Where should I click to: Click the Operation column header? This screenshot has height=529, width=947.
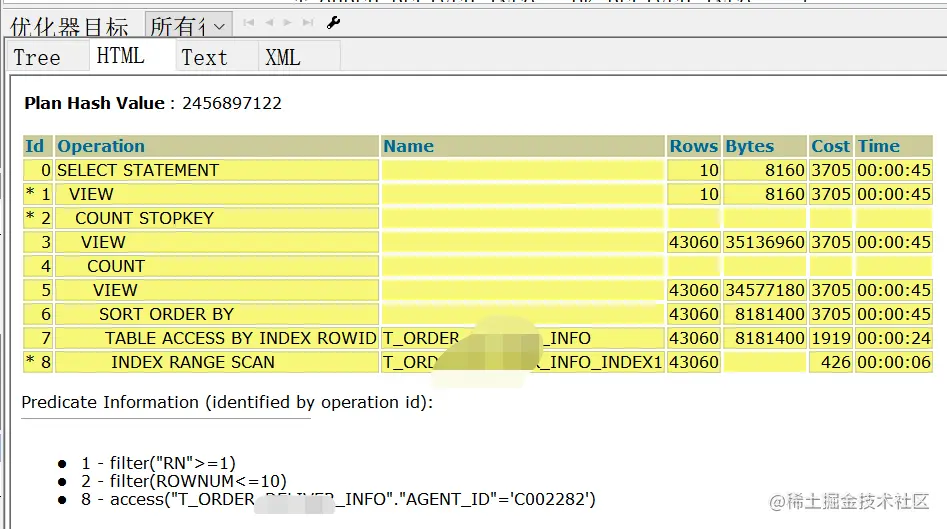(217, 146)
